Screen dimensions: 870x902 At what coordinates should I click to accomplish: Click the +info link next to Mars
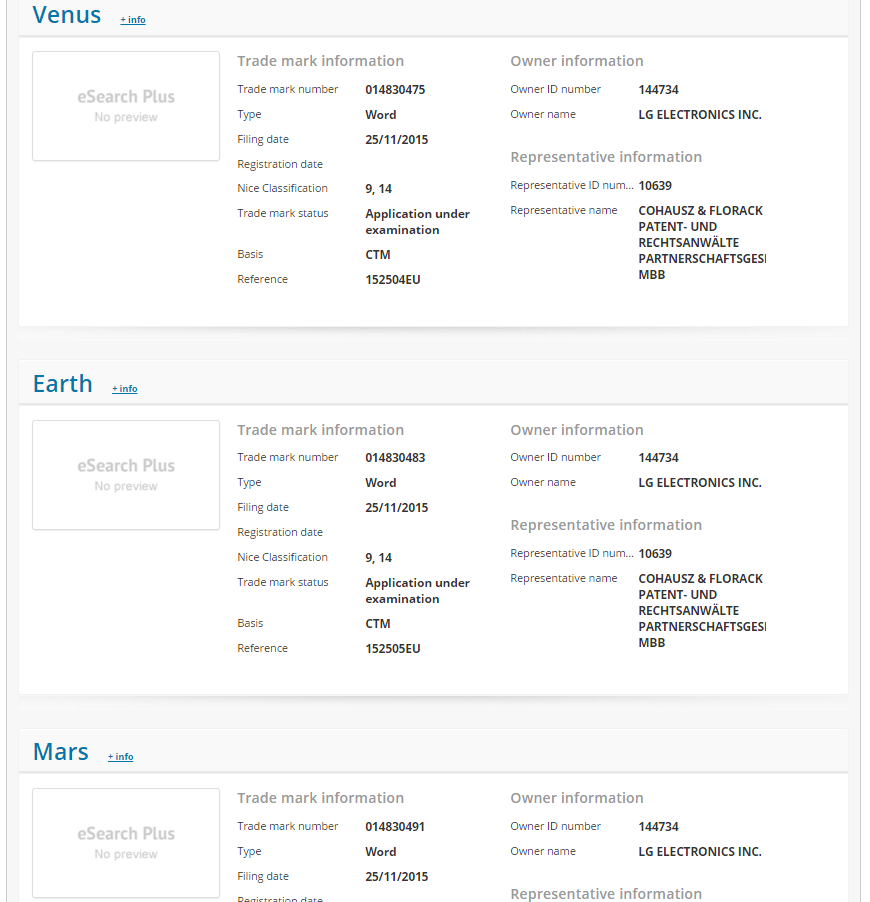pos(121,757)
